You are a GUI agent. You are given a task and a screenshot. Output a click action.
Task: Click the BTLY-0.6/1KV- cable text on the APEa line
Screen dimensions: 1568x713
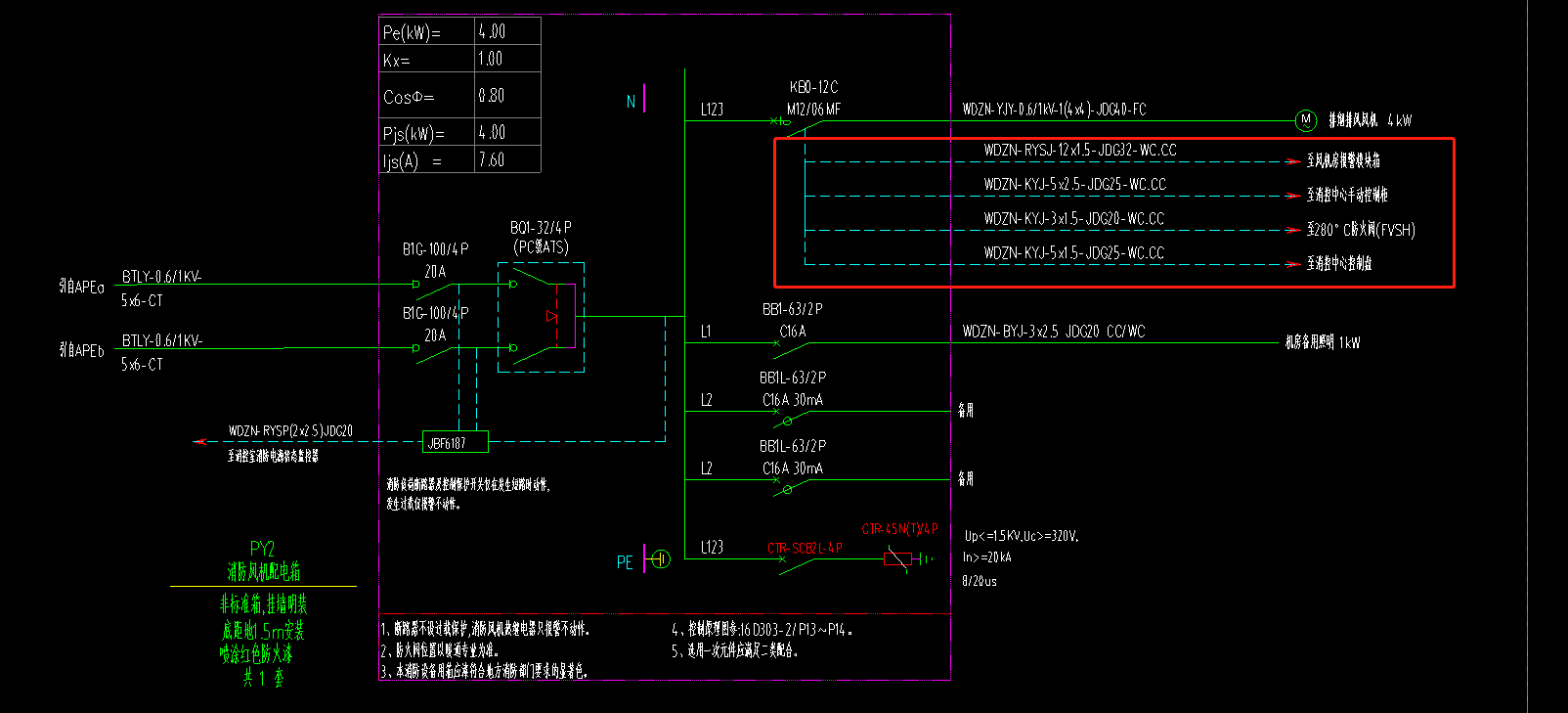pyautogui.click(x=162, y=277)
